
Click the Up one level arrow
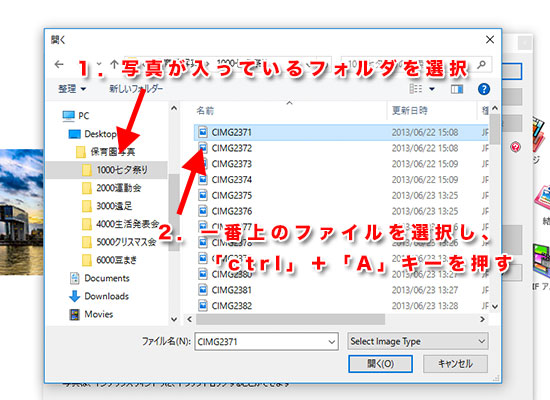pyautogui.click(x=114, y=65)
